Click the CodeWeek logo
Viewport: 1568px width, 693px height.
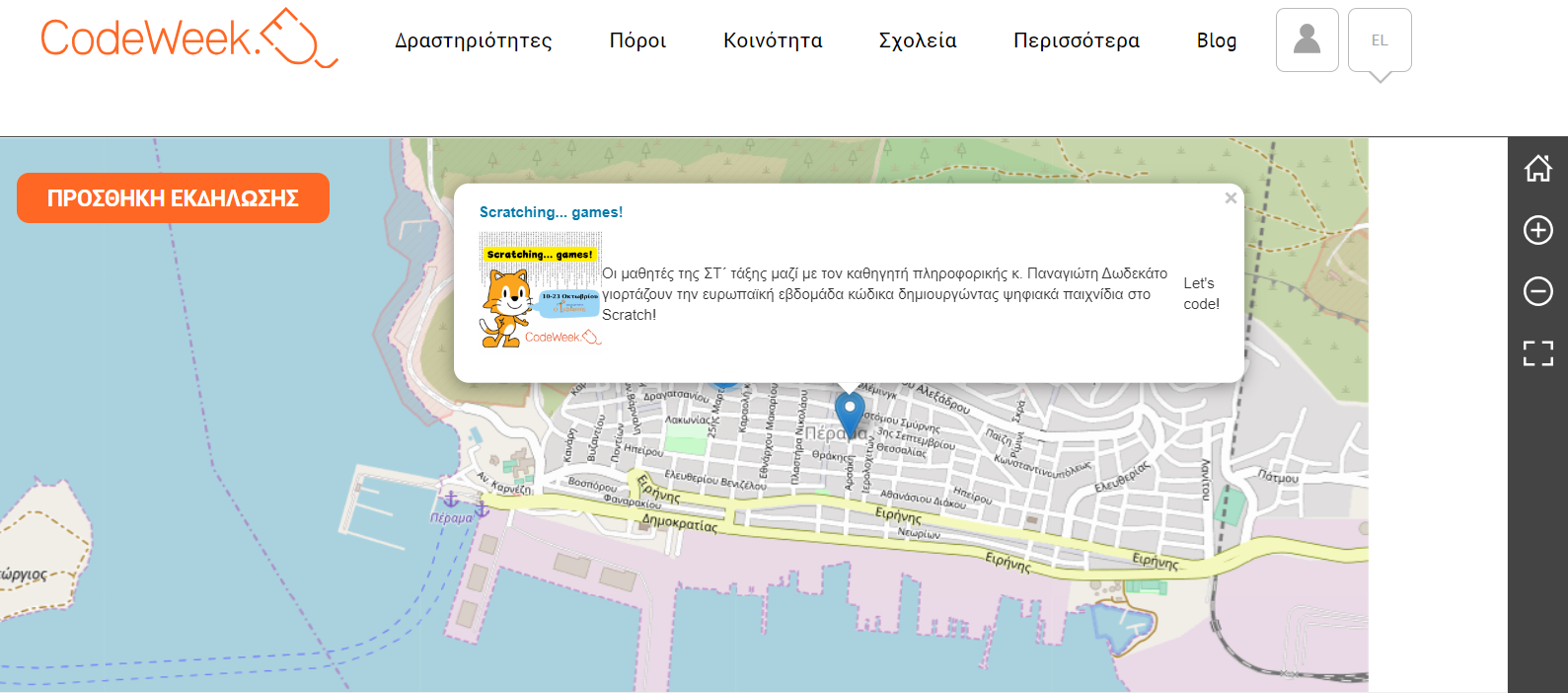[188, 38]
